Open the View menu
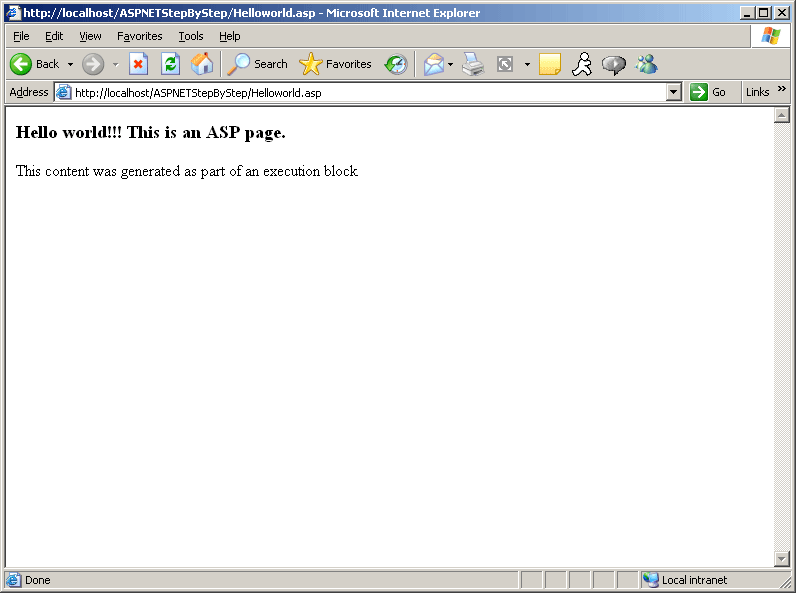796x593 pixels. tap(90, 36)
